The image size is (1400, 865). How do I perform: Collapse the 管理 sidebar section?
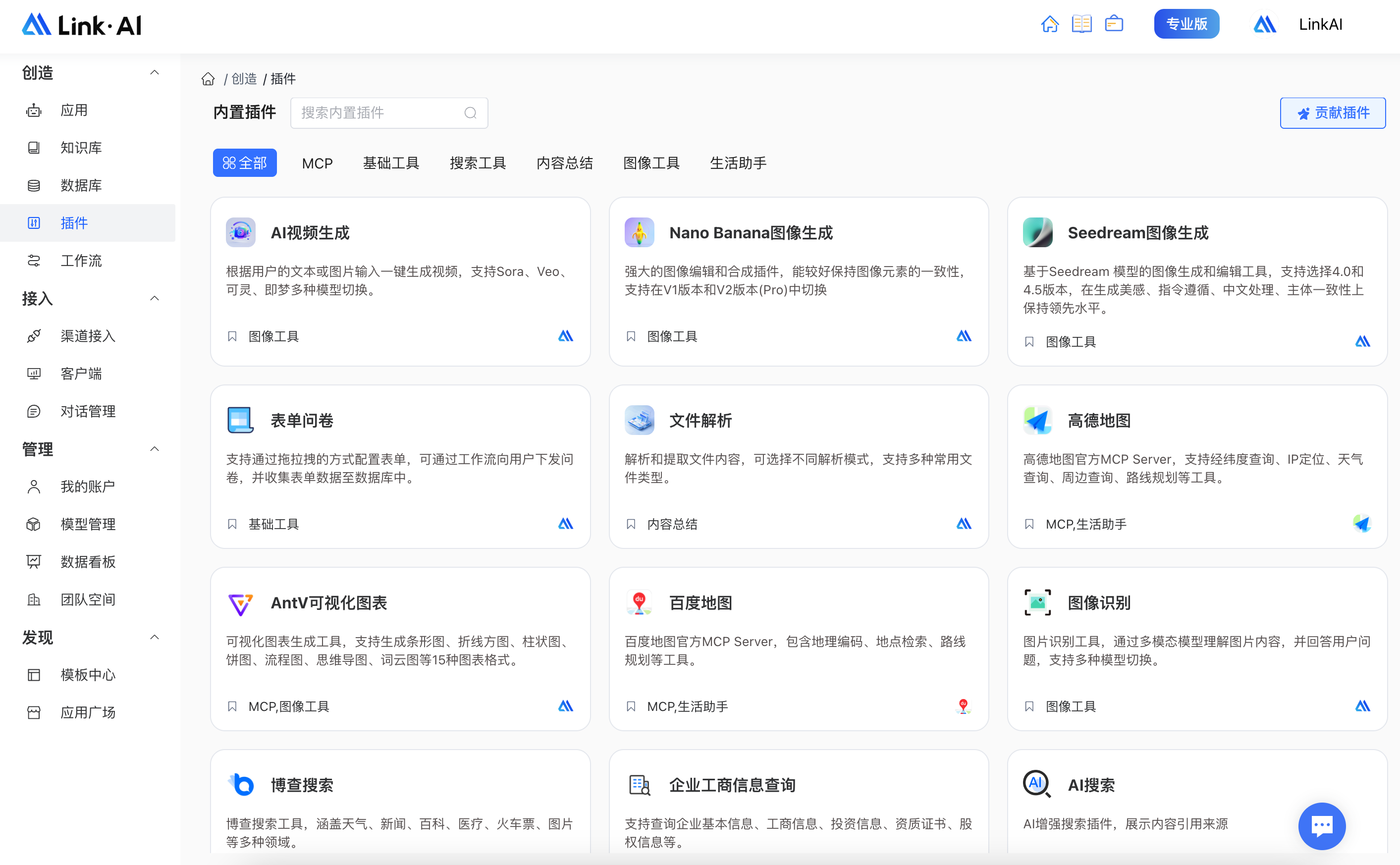tap(155, 448)
